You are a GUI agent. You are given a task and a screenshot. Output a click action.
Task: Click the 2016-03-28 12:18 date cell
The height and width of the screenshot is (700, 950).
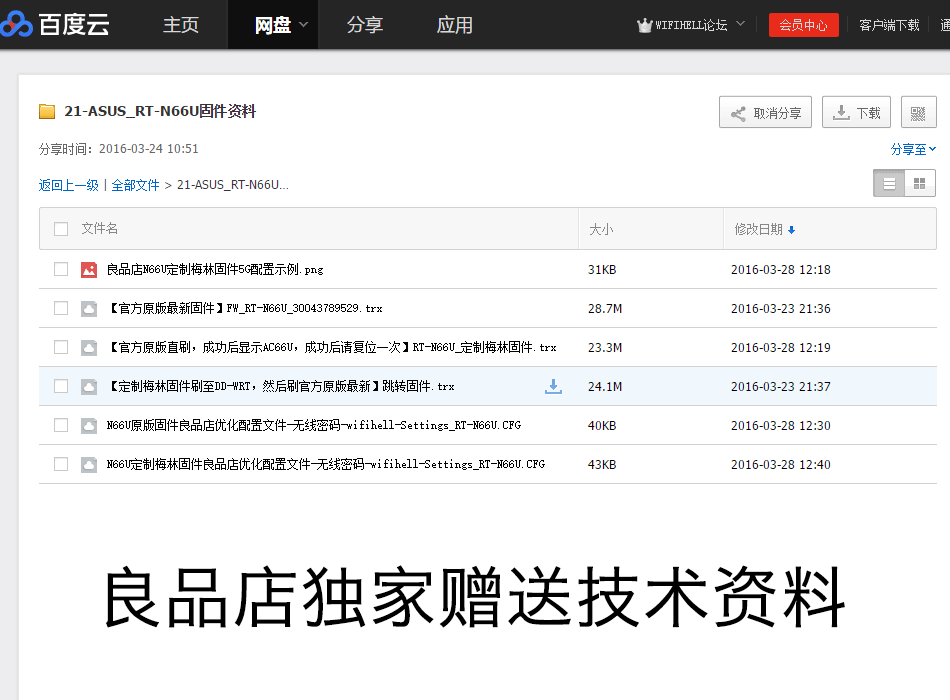point(780,270)
